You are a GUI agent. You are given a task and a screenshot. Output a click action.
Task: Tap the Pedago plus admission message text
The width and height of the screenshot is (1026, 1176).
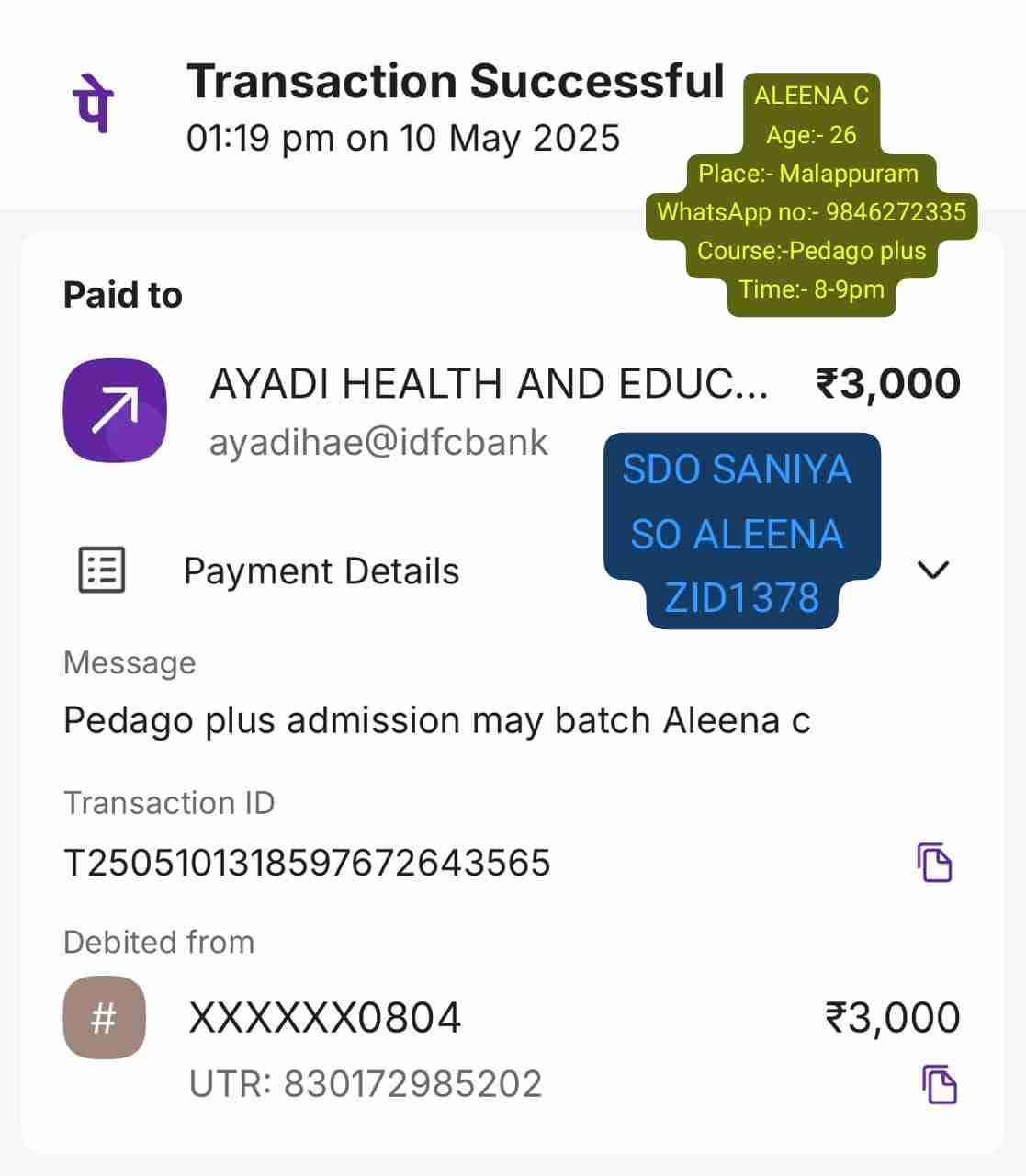pyautogui.click(x=436, y=720)
